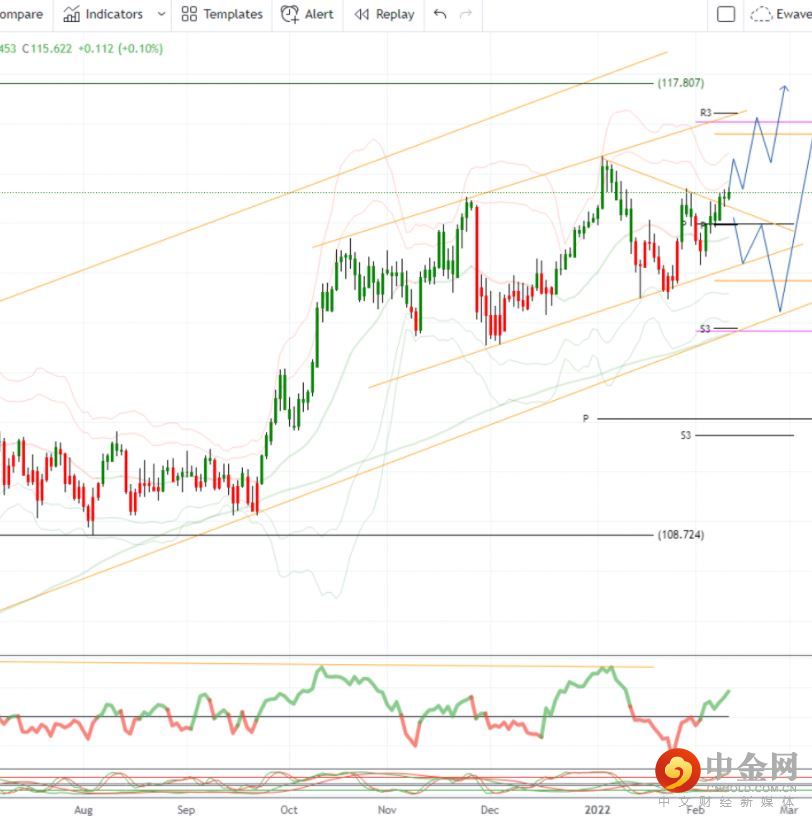The height and width of the screenshot is (820, 812).
Task: Open the Indicators panel
Action: click(x=103, y=14)
